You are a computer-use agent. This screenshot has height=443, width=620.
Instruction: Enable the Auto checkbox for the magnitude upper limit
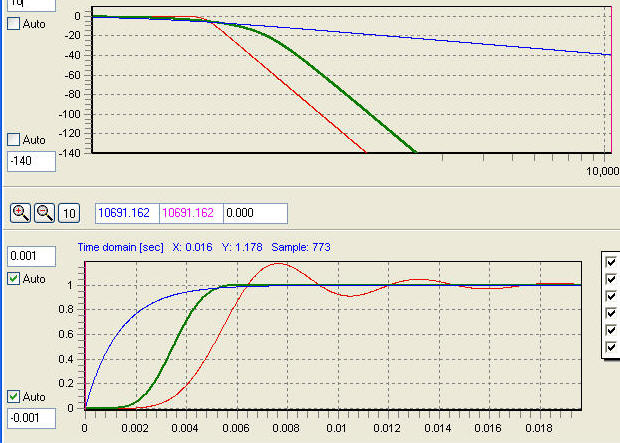pos(13,24)
